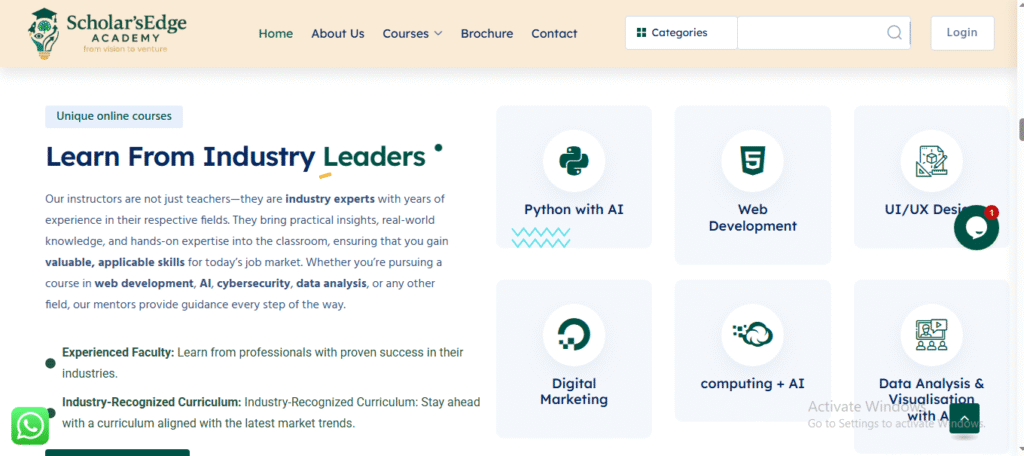
Task: Select the Data Analysis & Visualisation icon
Action: click(931, 334)
